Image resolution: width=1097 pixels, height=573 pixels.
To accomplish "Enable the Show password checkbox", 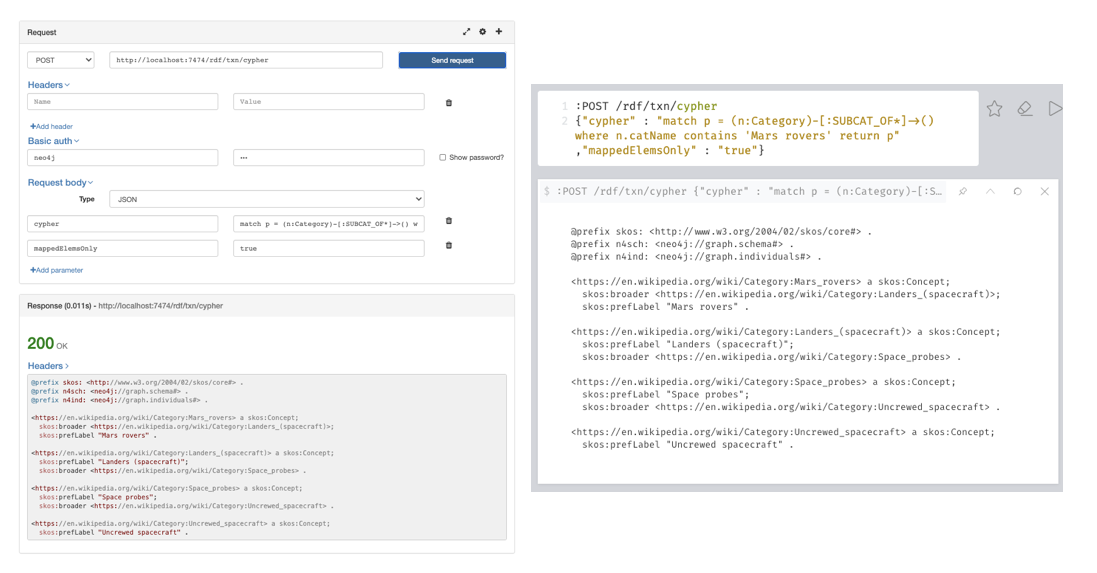I will click(x=443, y=158).
